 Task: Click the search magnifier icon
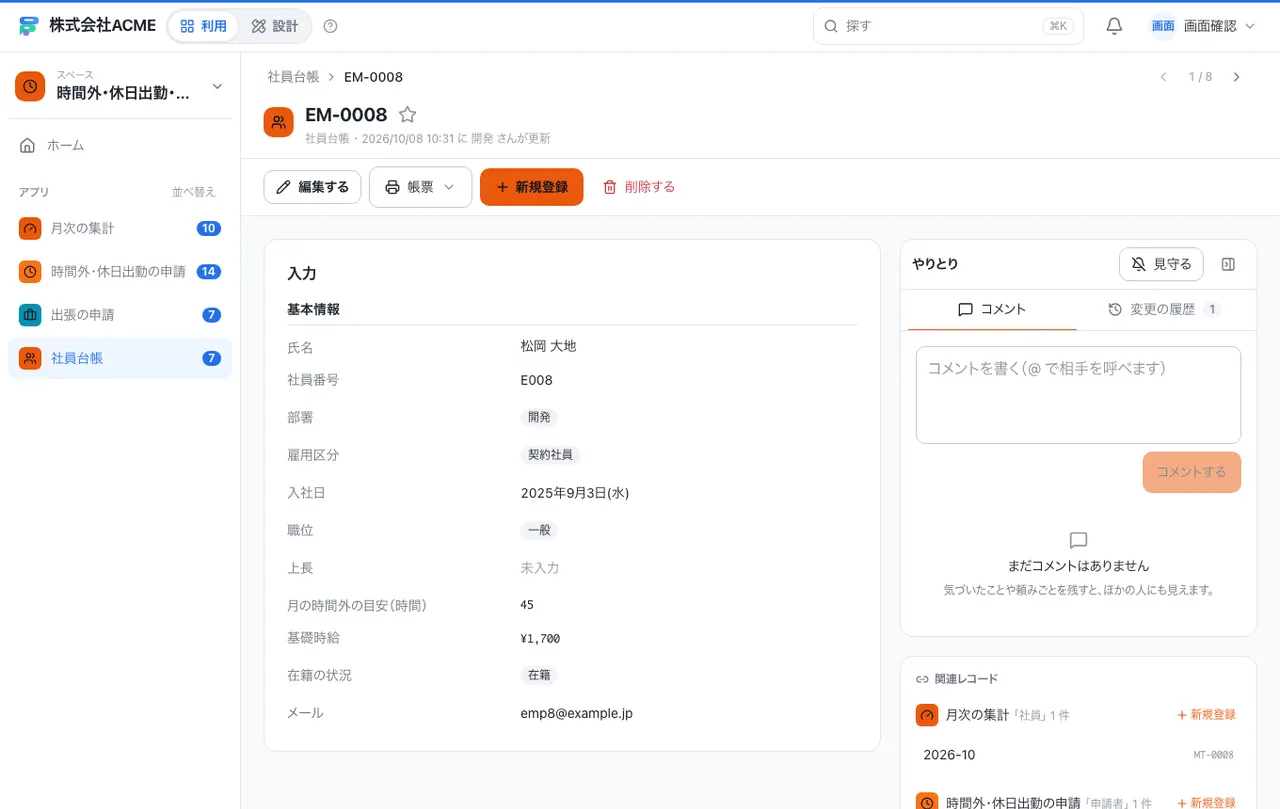click(x=830, y=26)
